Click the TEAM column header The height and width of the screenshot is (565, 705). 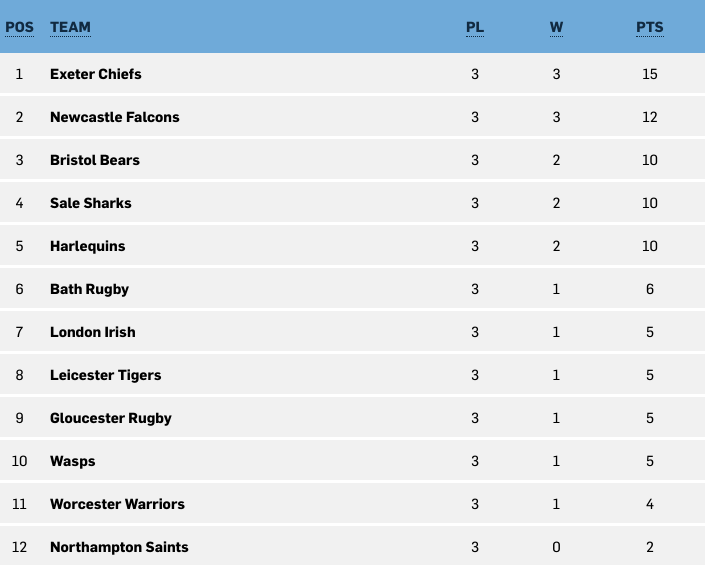tap(70, 27)
